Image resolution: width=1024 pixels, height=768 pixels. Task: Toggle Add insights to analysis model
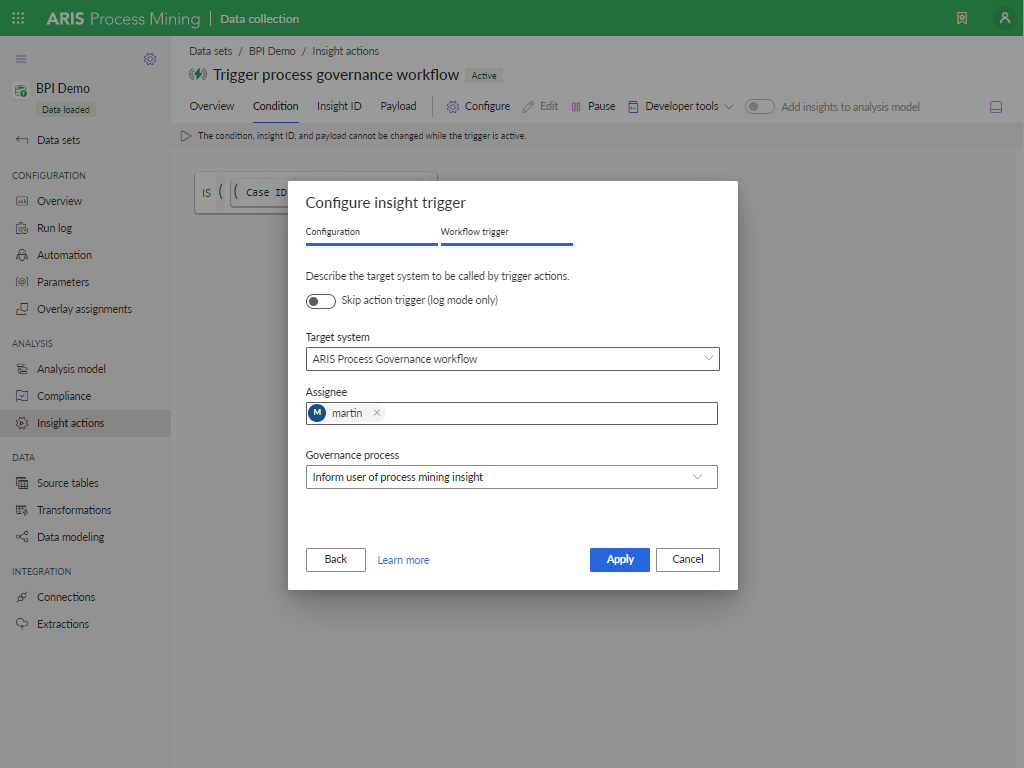pos(760,106)
